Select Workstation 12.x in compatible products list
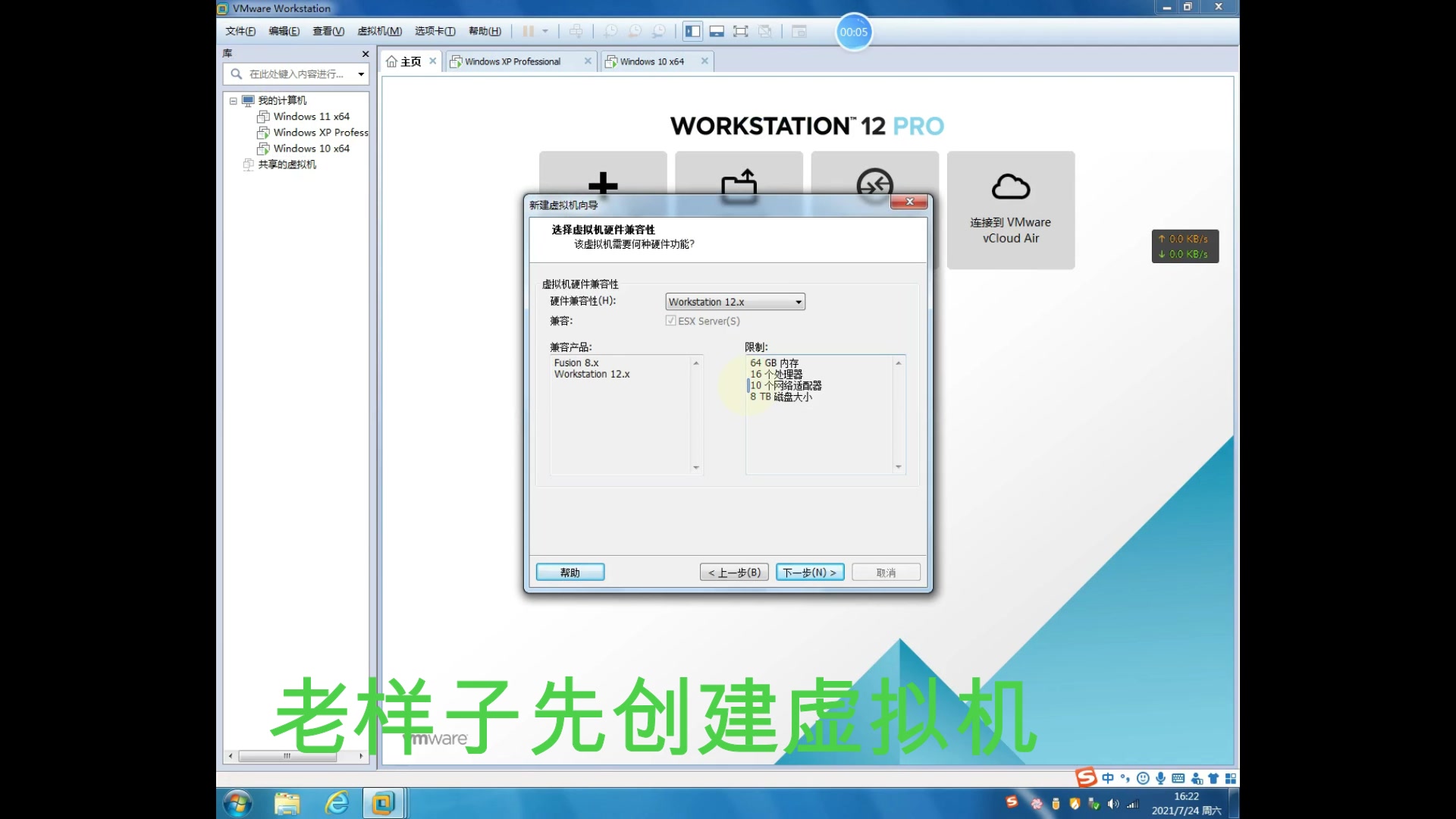The height and width of the screenshot is (819, 1456). pyautogui.click(x=592, y=374)
